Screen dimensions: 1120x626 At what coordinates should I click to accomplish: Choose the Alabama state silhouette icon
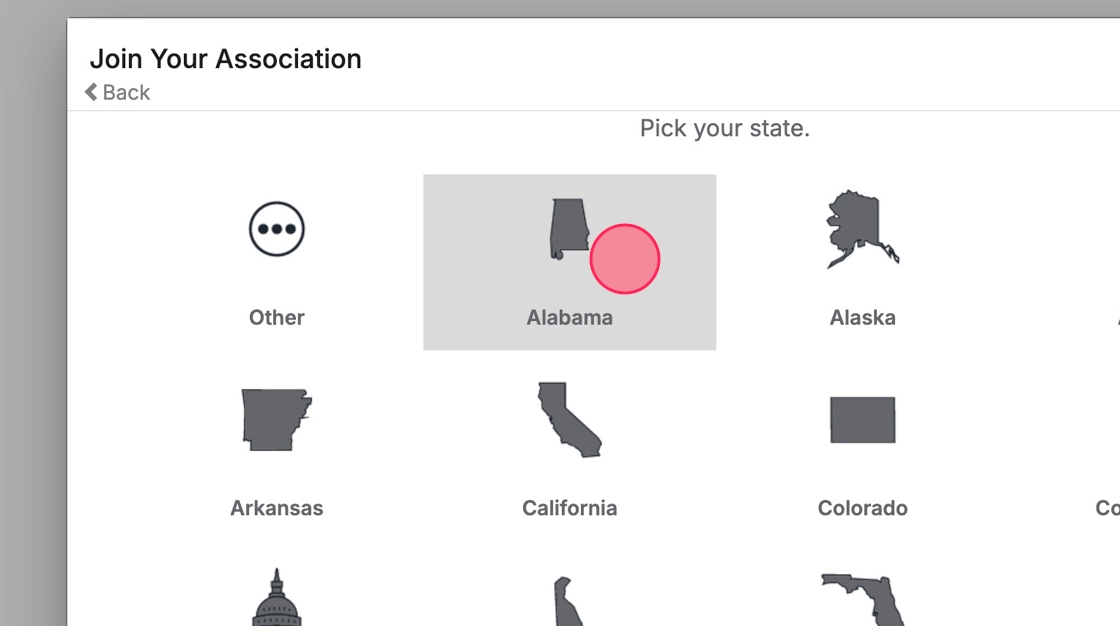pos(566,229)
